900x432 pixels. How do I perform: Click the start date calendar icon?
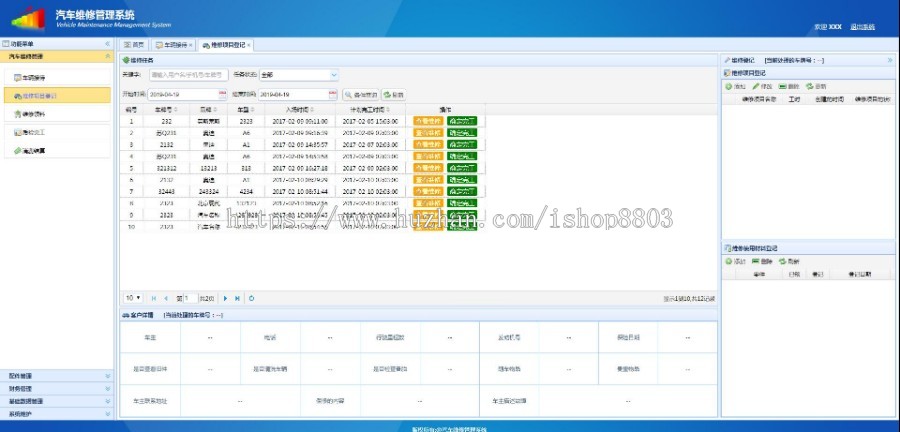point(223,94)
